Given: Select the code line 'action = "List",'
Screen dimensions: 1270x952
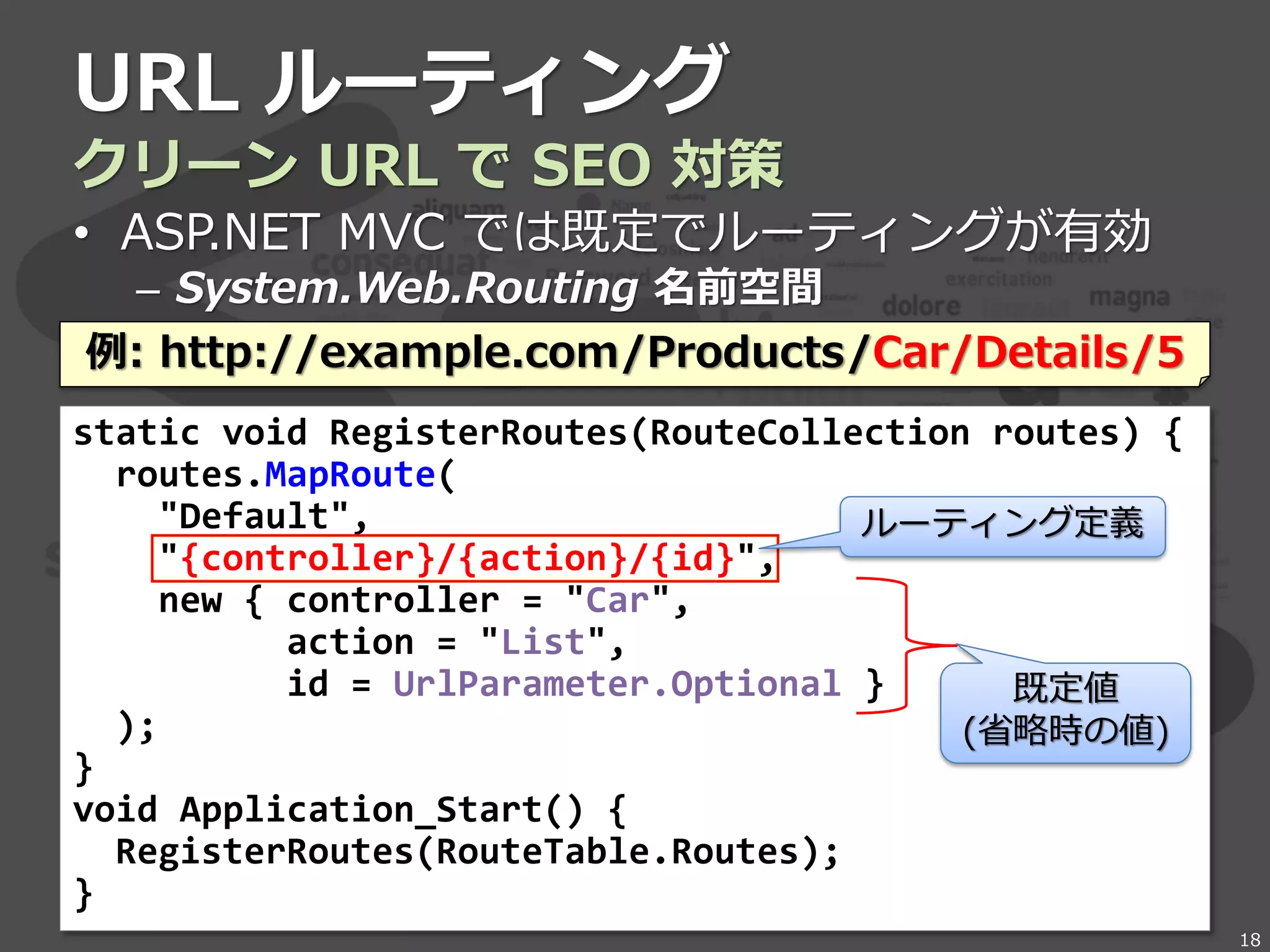Looking at the screenshot, I should pyautogui.click(x=455, y=642).
